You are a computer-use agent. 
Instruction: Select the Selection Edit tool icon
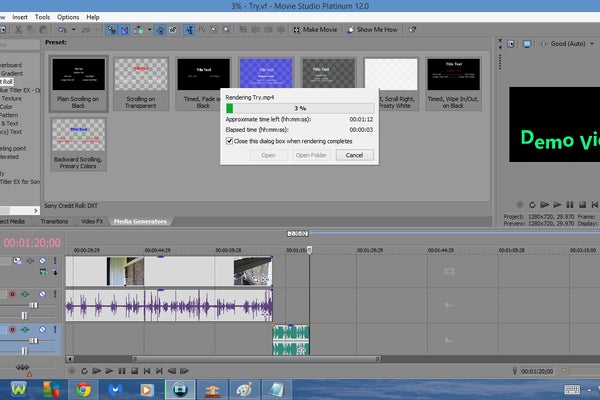click(x=214, y=29)
